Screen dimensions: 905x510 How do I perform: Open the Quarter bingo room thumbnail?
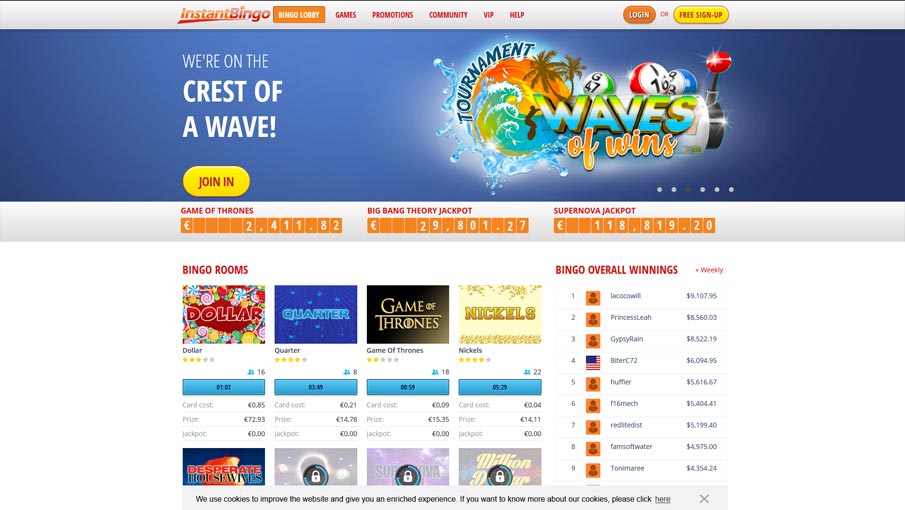316,314
